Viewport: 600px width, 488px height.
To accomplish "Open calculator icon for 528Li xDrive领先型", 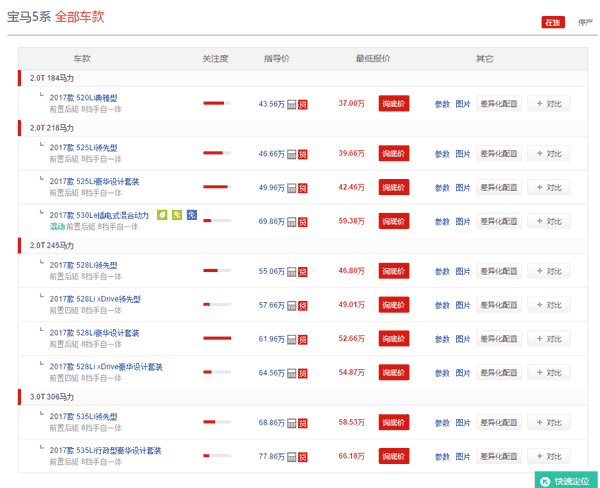I will tap(292, 305).
